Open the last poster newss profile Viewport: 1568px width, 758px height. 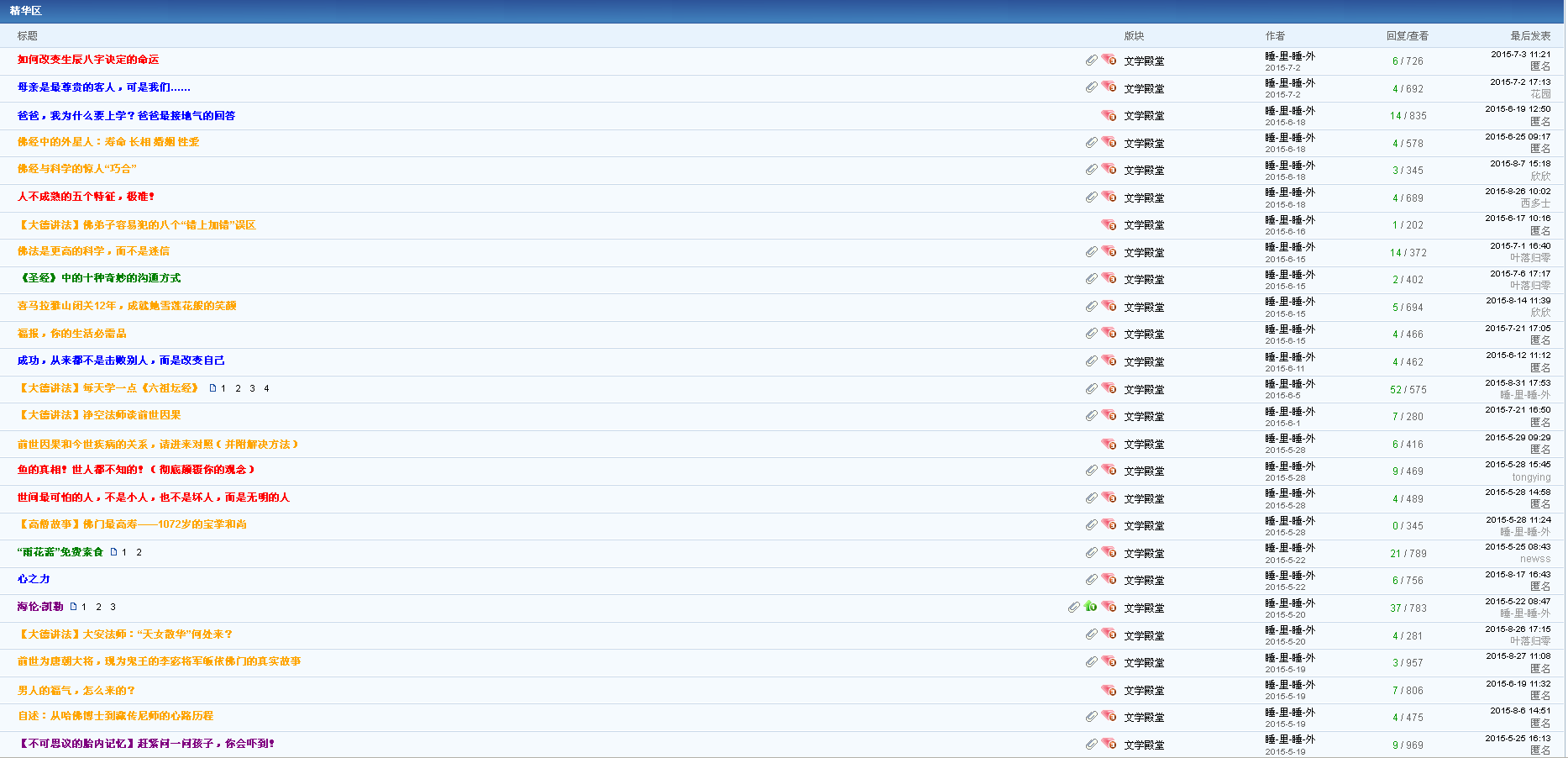point(1534,559)
